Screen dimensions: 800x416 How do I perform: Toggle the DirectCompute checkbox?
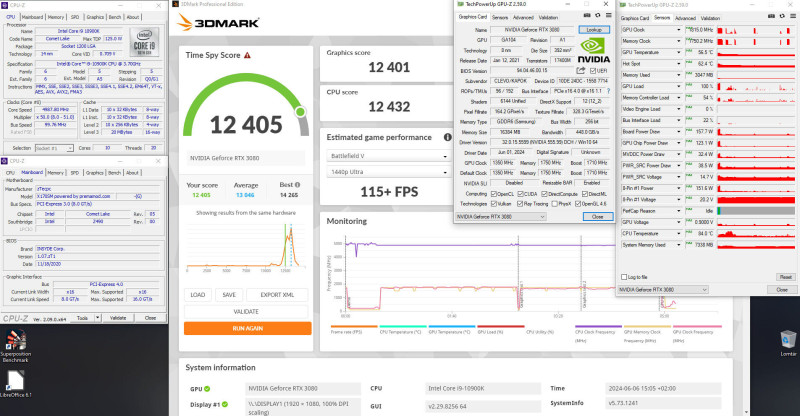(x=544, y=194)
